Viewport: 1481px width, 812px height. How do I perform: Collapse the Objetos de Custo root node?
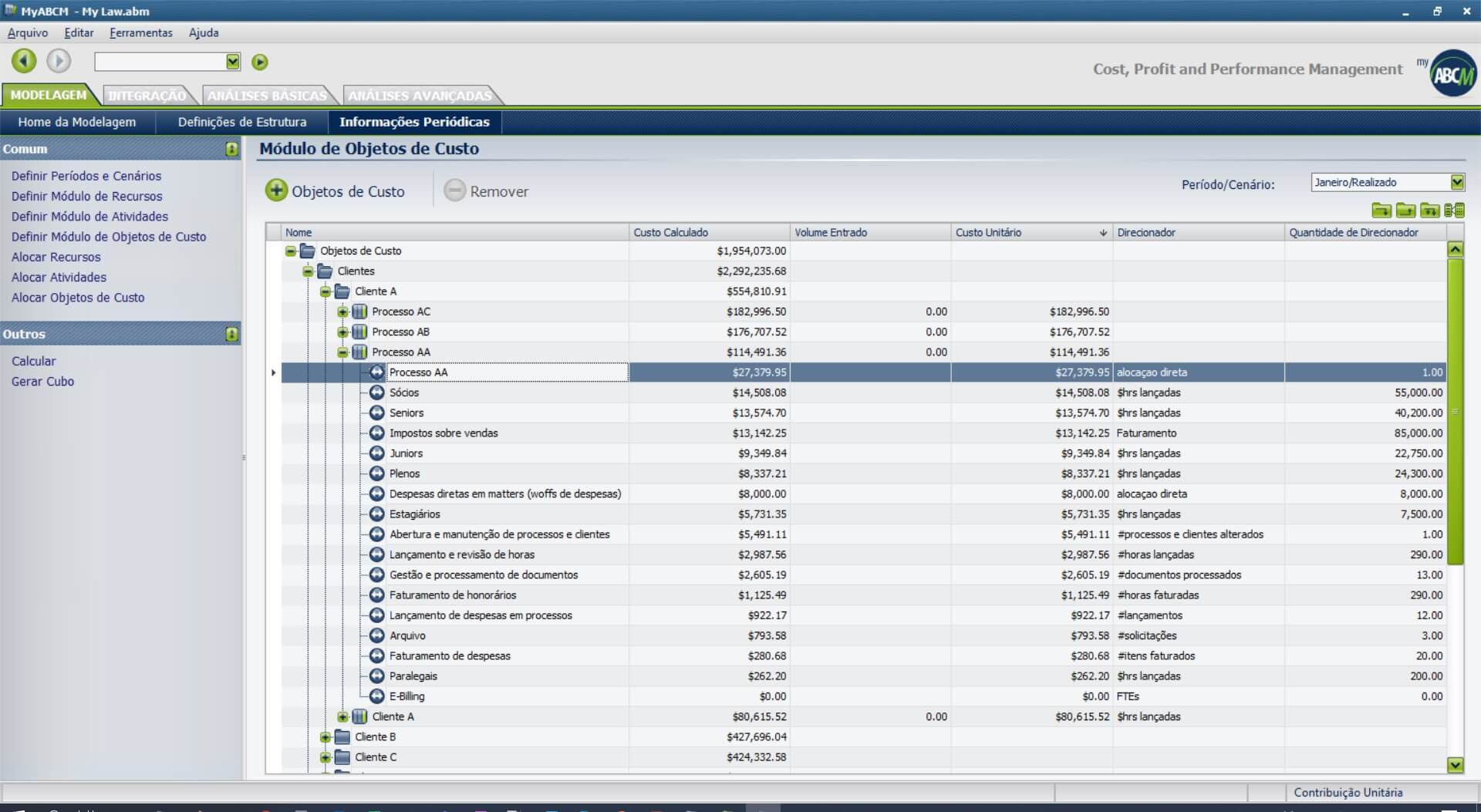tap(291, 251)
